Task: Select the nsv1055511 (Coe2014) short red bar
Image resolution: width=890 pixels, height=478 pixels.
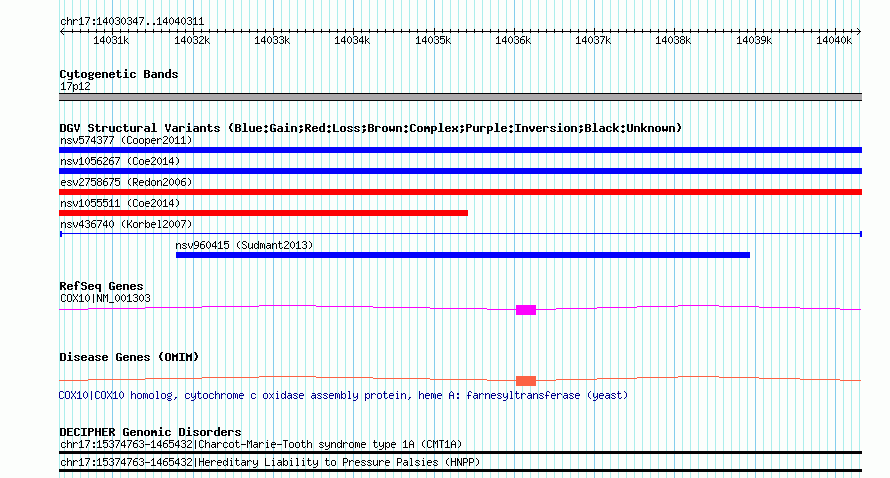Action: pos(263,213)
